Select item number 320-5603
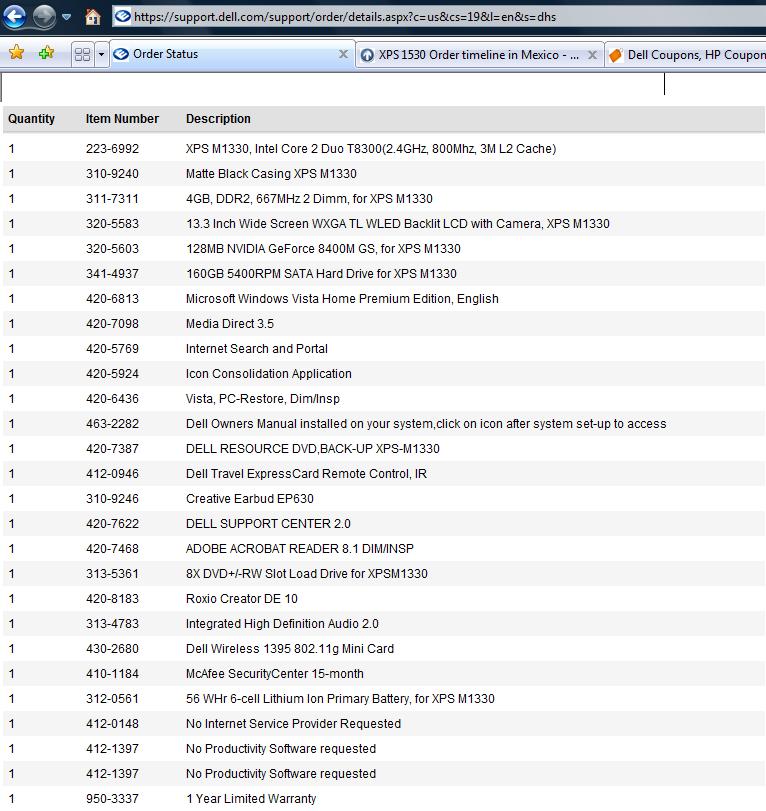Image resolution: width=766 pixels, height=811 pixels. (112, 249)
